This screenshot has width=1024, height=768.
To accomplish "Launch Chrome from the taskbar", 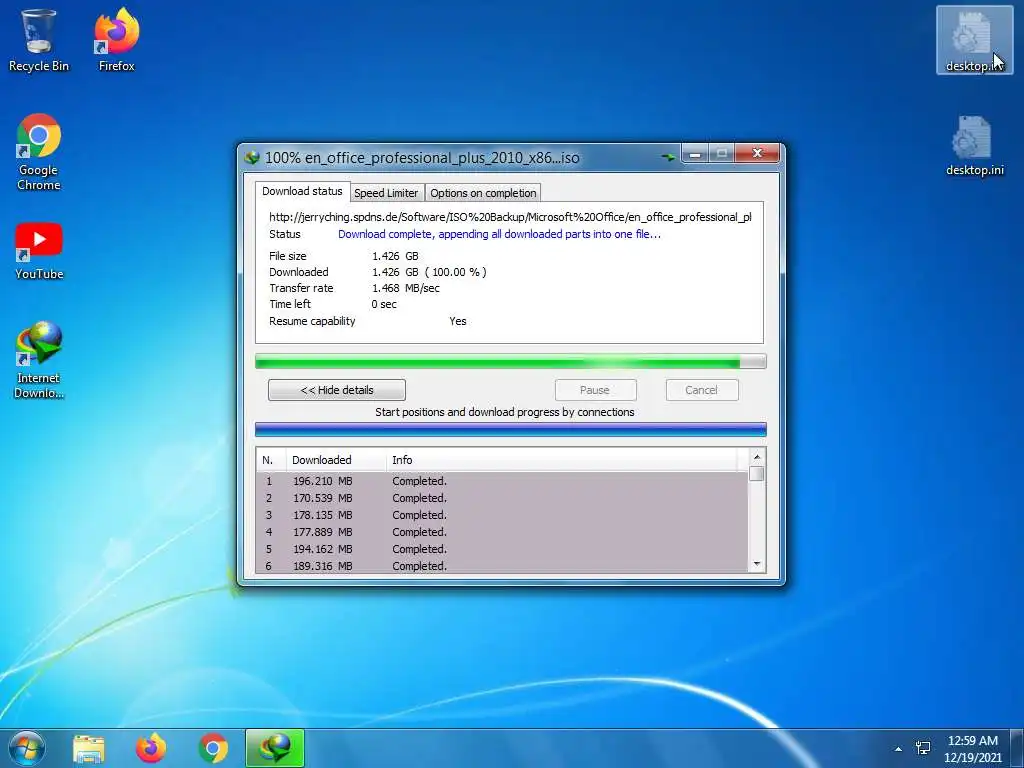I will point(214,749).
